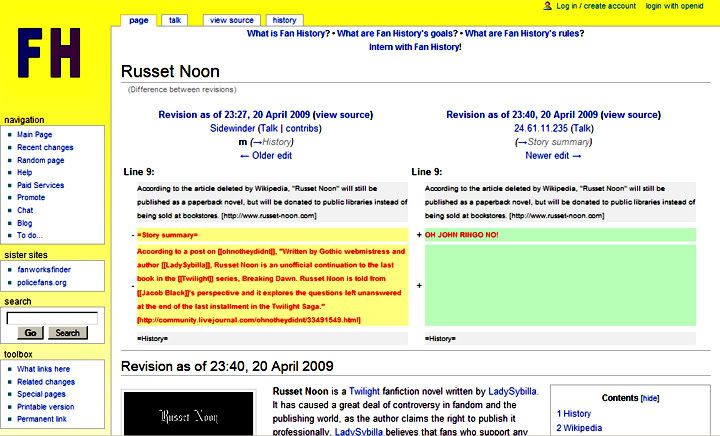Click the Older edit link
Screen dimensions: 720x436
click(265, 155)
